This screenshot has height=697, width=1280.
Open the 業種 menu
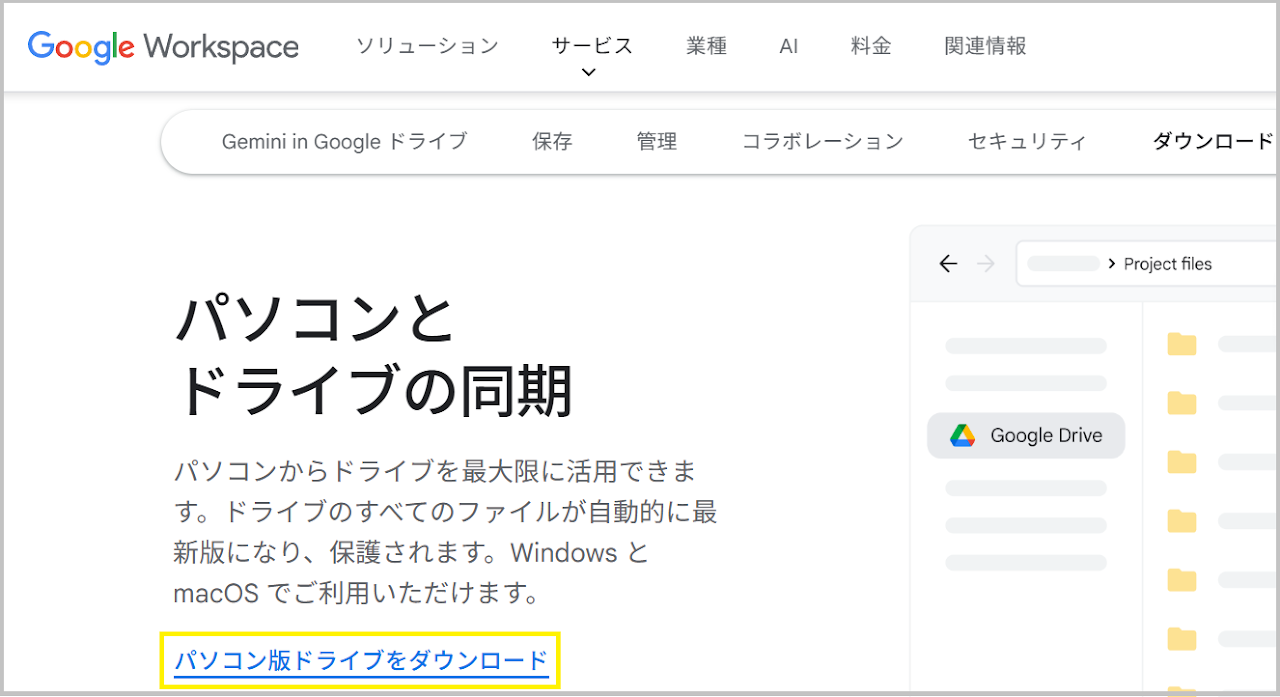707,46
